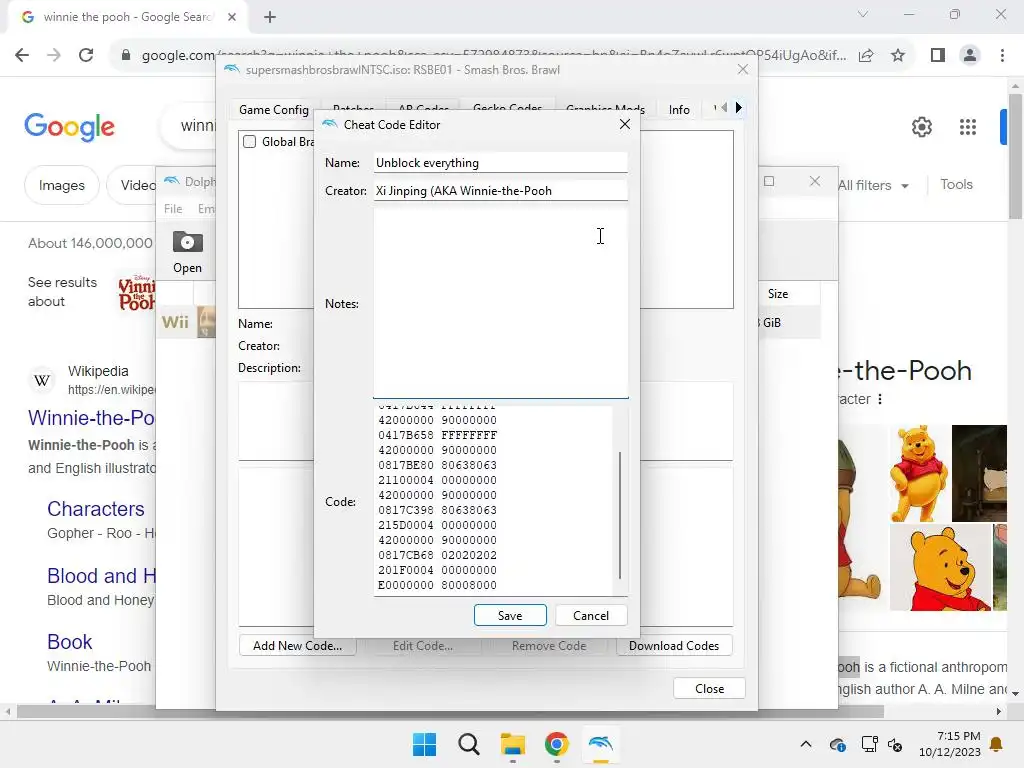The image size is (1024, 768).
Task: Click inside the Notes text area
Action: [x=500, y=303]
